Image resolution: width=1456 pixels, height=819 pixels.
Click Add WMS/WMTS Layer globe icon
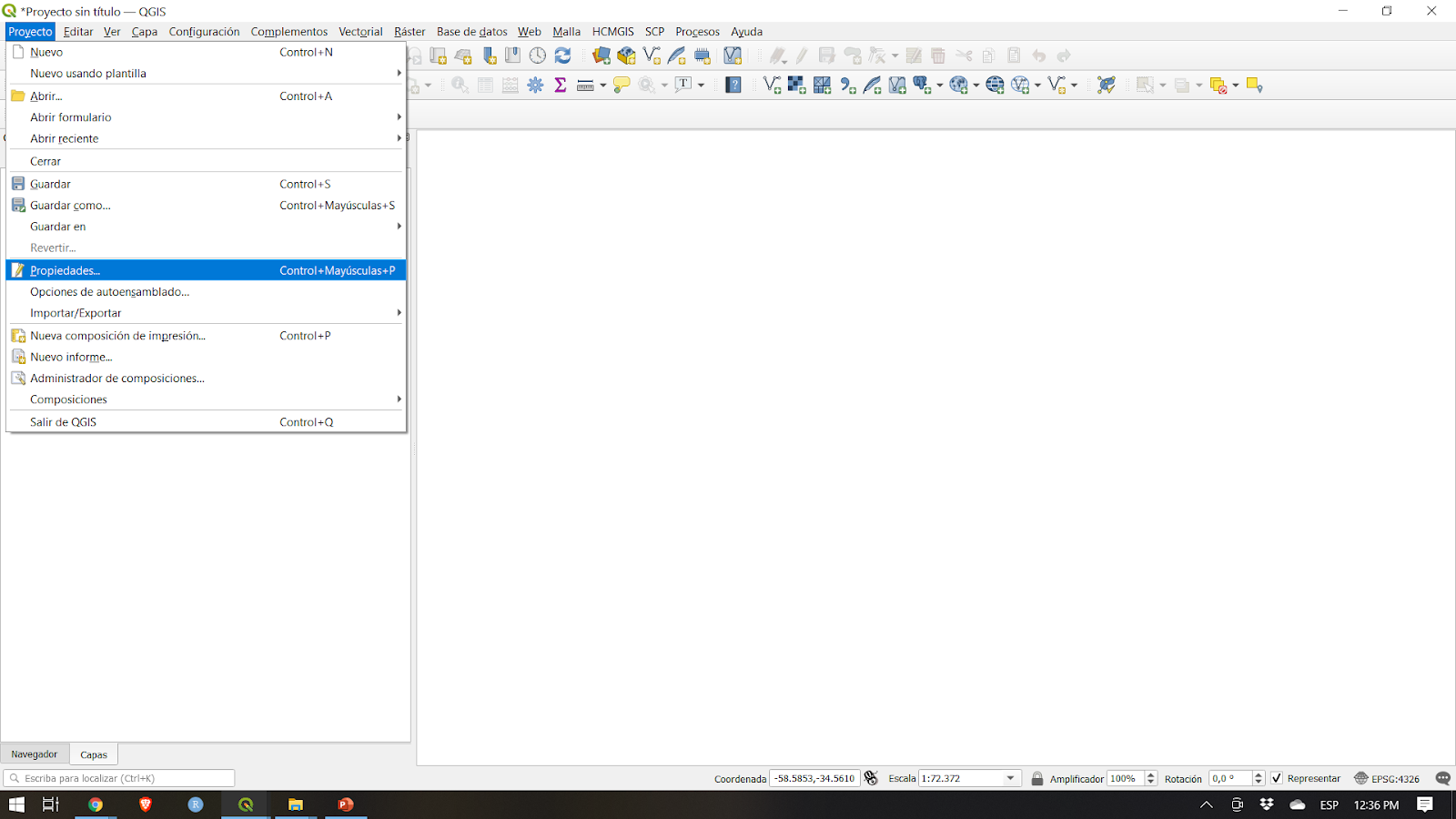(x=958, y=85)
